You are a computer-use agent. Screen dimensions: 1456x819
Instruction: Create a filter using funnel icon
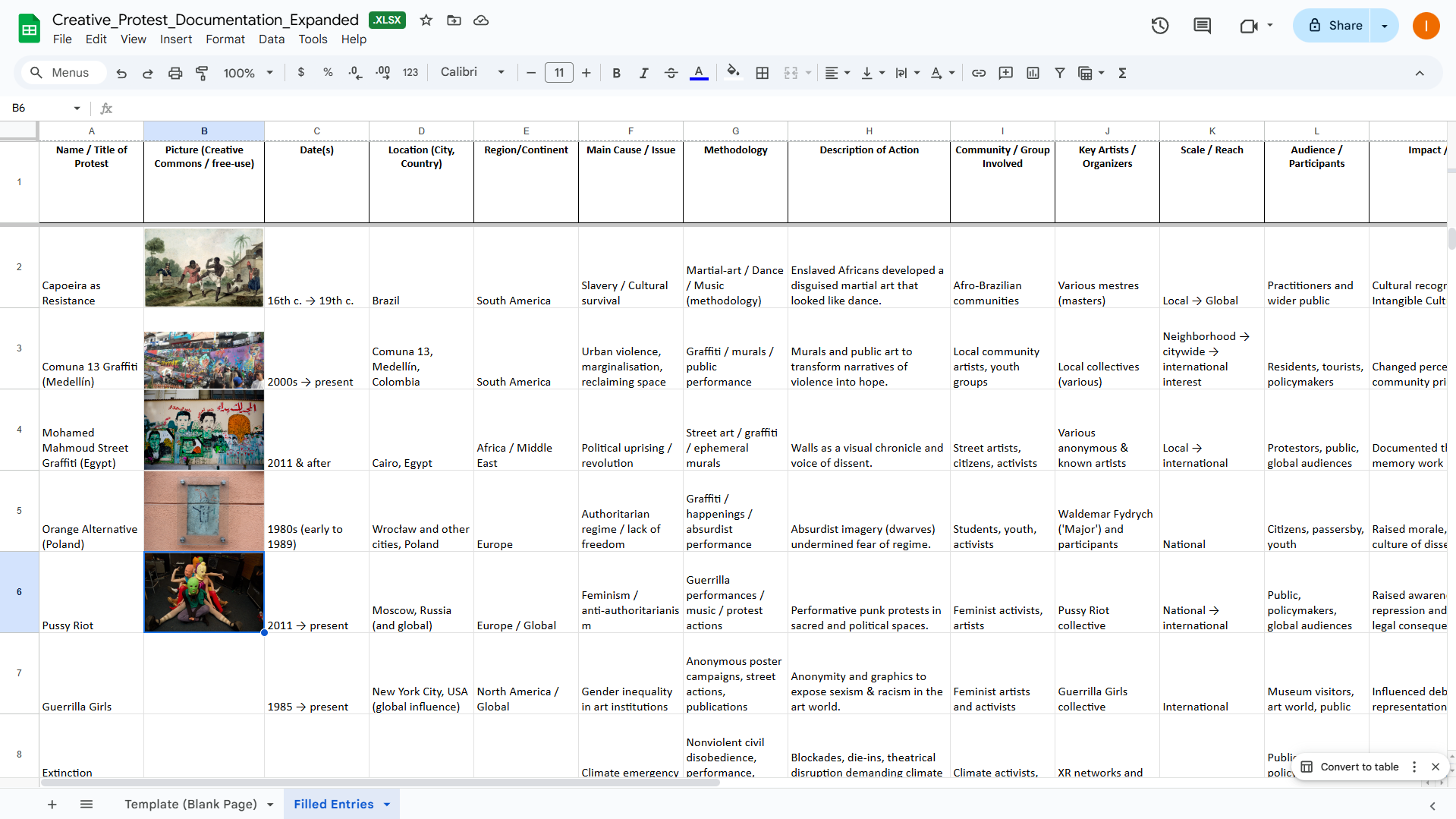[1060, 73]
